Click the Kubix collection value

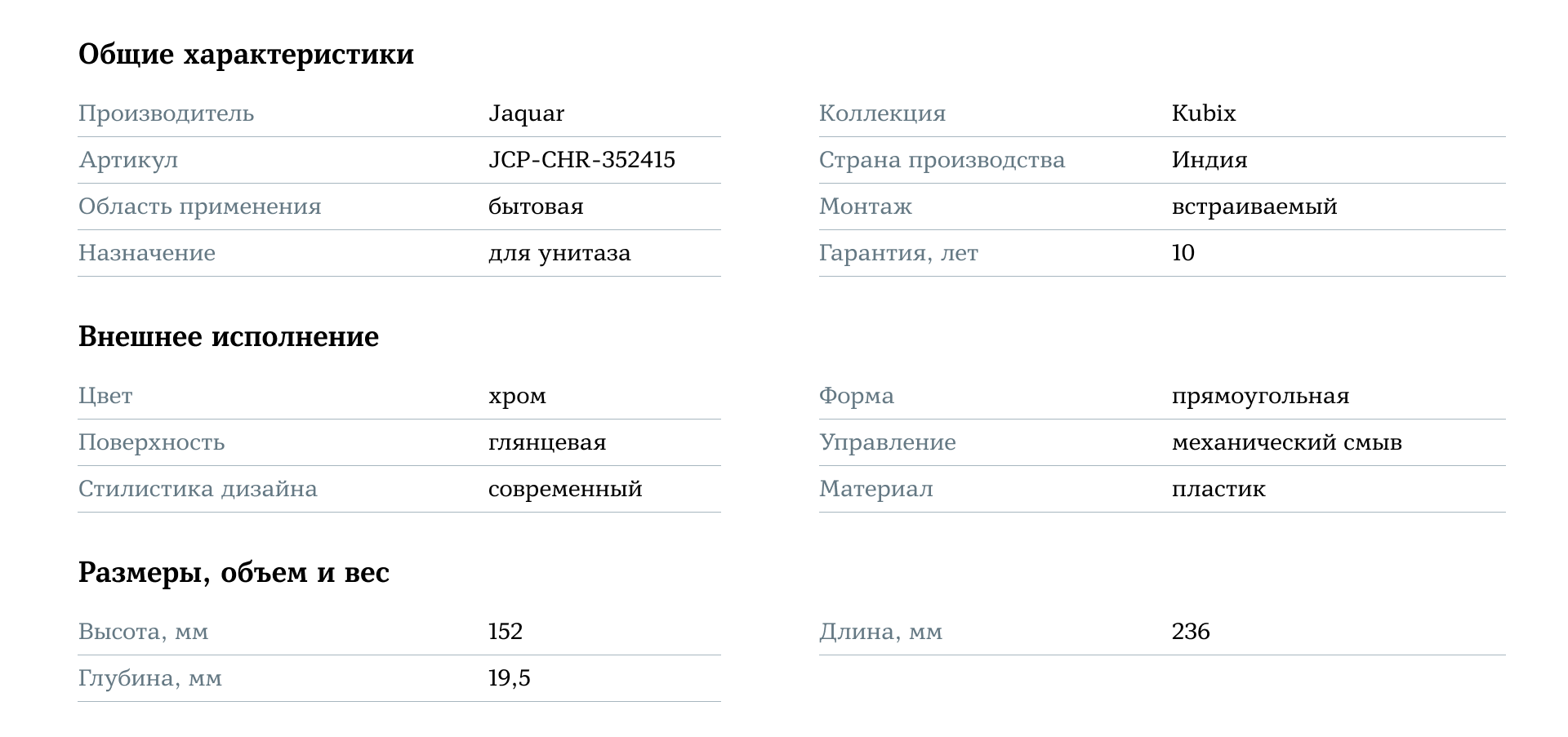(x=1203, y=113)
